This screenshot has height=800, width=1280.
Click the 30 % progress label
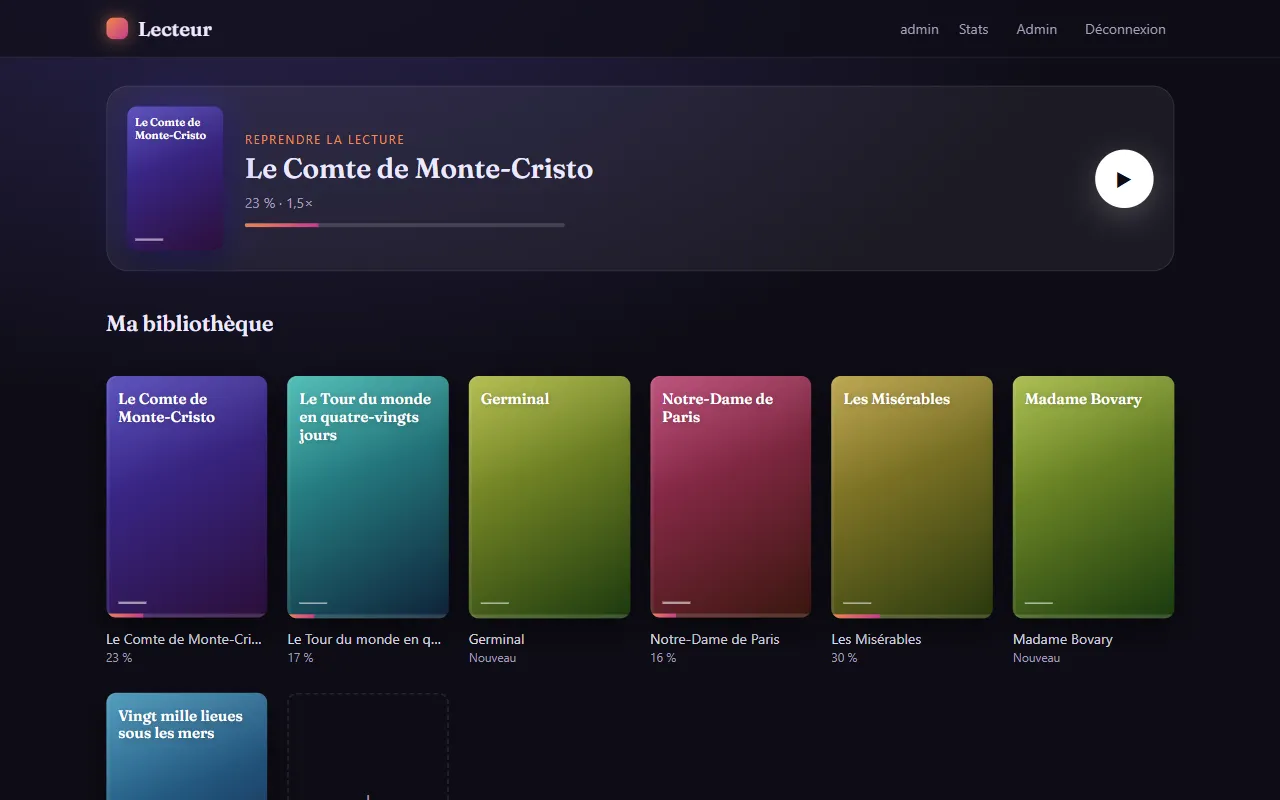[845, 658]
